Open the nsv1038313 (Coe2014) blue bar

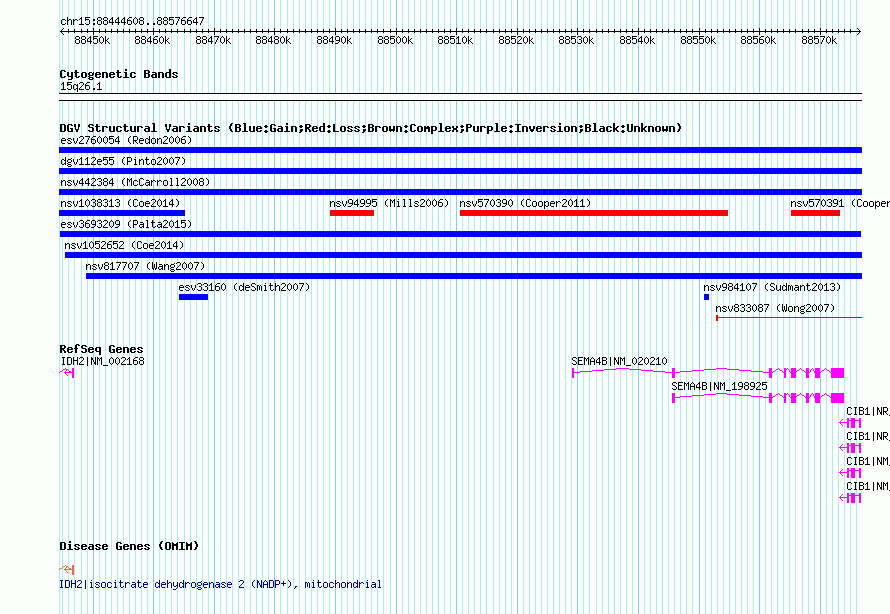point(122,213)
